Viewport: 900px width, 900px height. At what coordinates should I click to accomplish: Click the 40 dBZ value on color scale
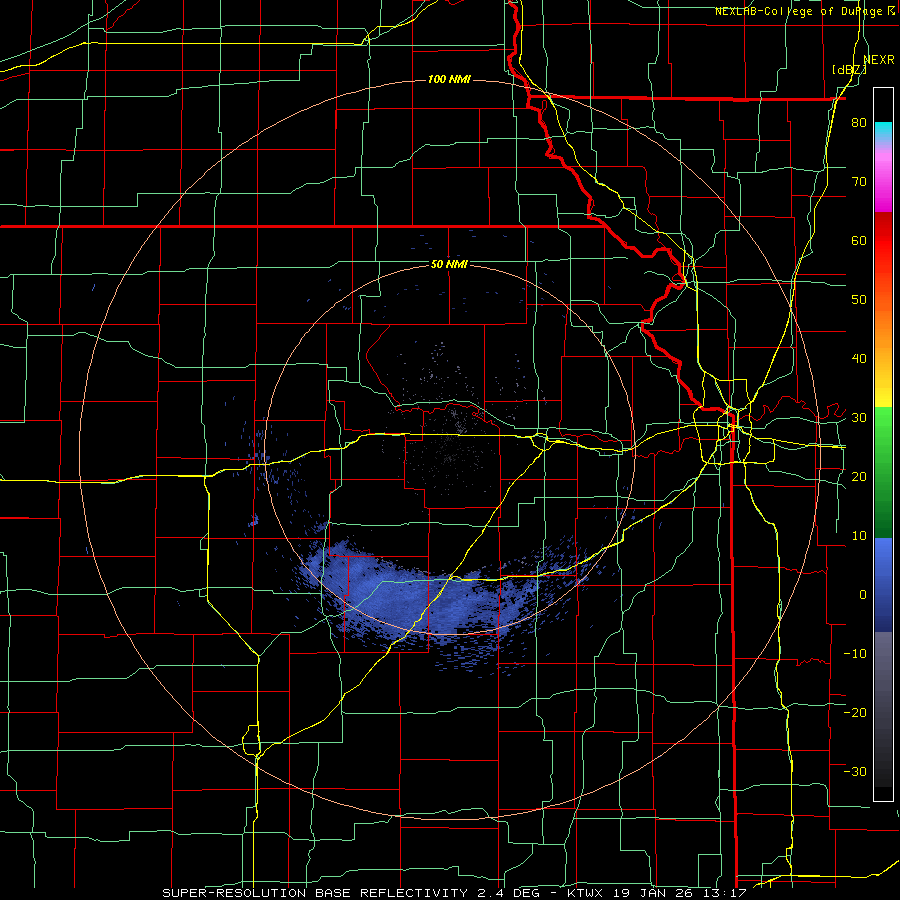pos(859,359)
